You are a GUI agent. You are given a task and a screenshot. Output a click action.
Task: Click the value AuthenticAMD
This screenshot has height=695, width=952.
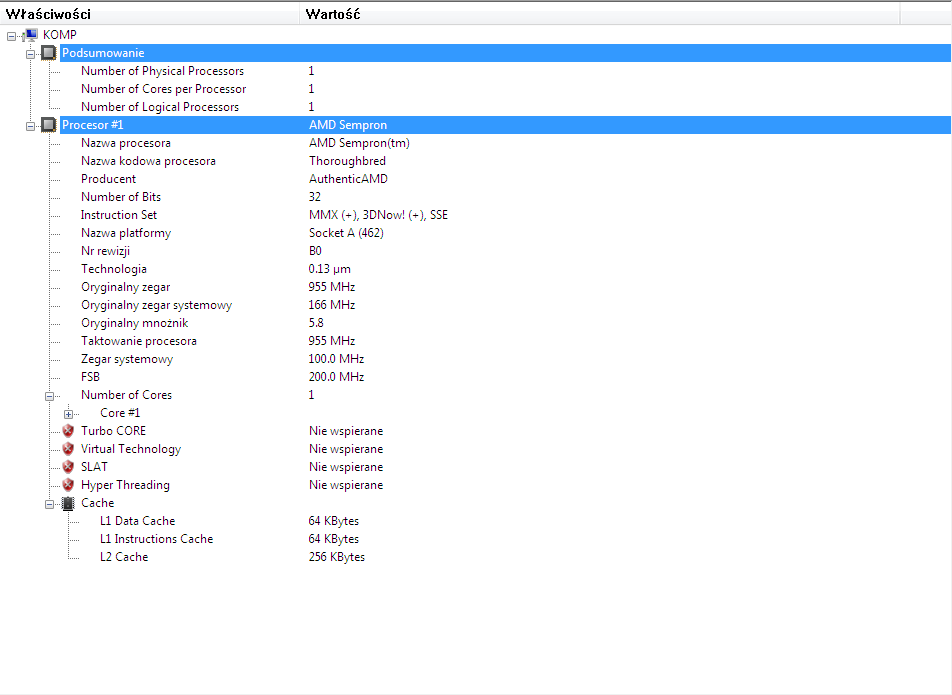point(348,179)
